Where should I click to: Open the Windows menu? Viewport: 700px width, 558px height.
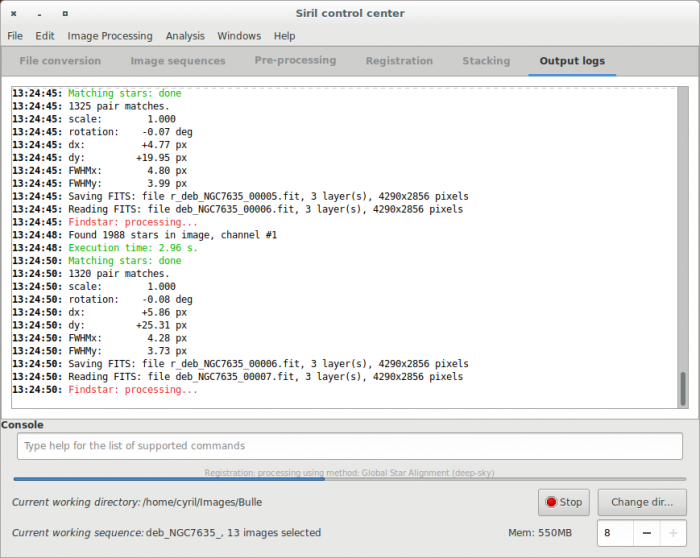coord(239,36)
